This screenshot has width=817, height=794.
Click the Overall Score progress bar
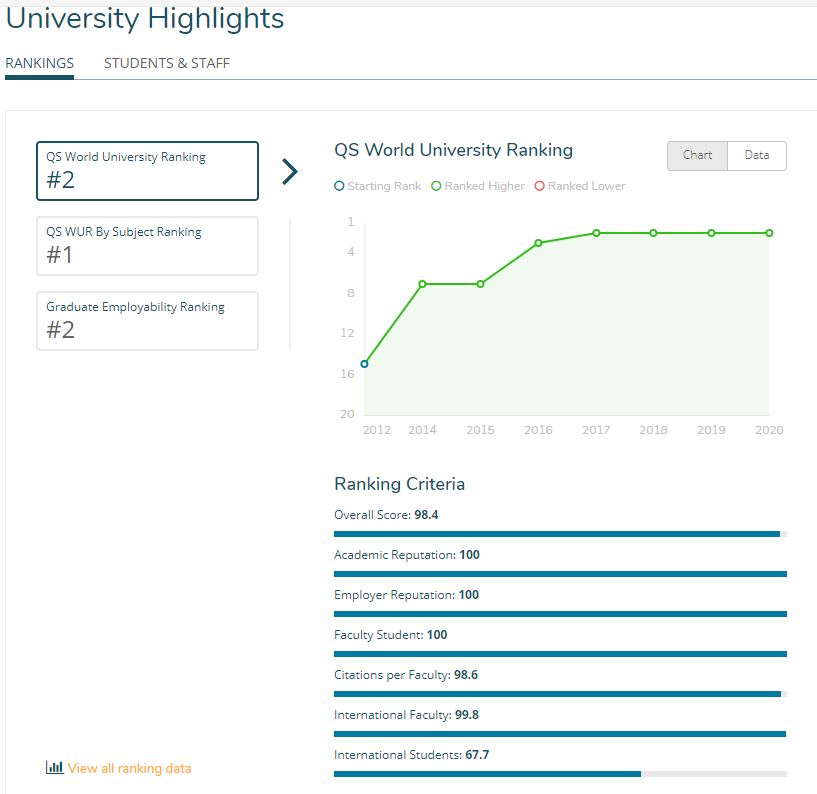coord(560,534)
